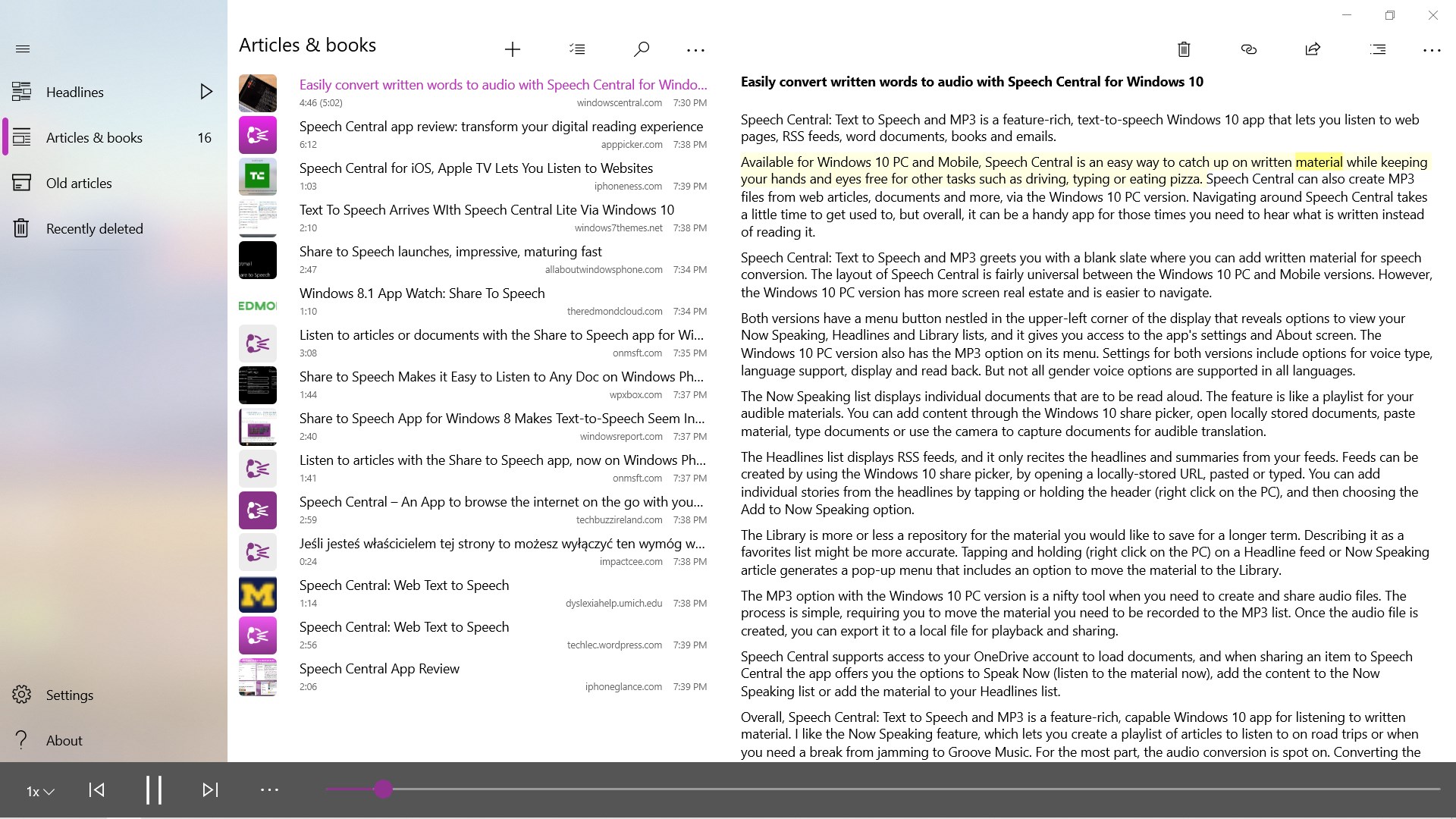Open 'Share to Speech App for Windows 8' article

tap(473, 426)
